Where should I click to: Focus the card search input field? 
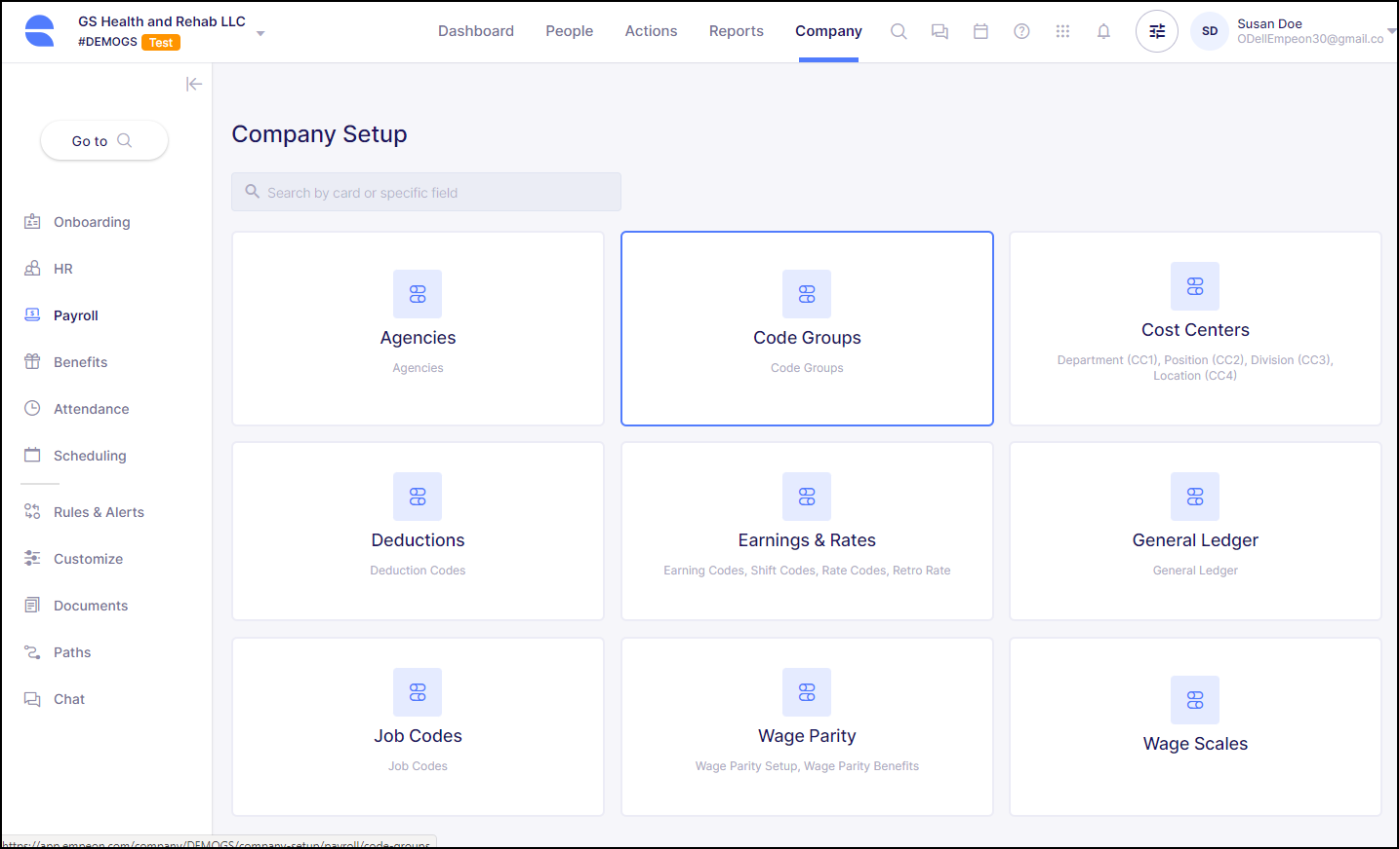point(426,192)
